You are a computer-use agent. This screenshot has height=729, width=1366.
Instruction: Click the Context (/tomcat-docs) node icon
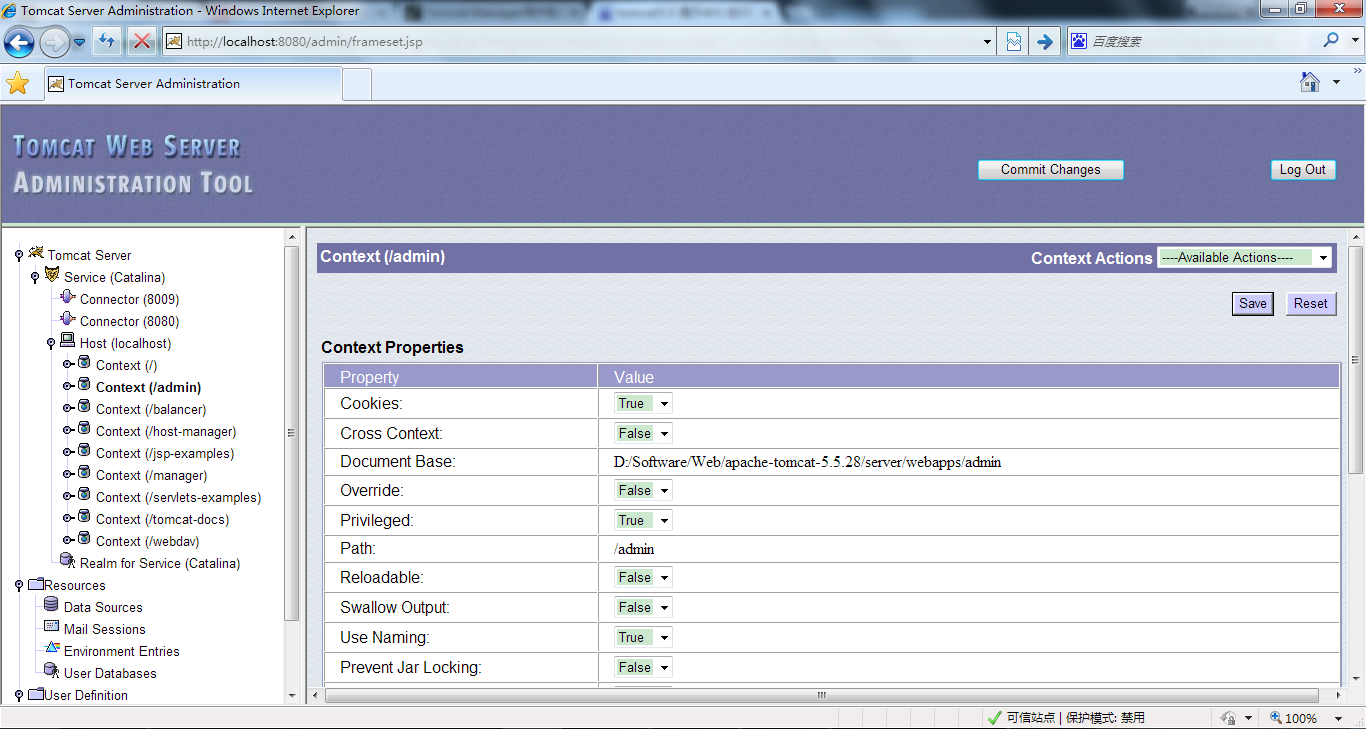84,517
